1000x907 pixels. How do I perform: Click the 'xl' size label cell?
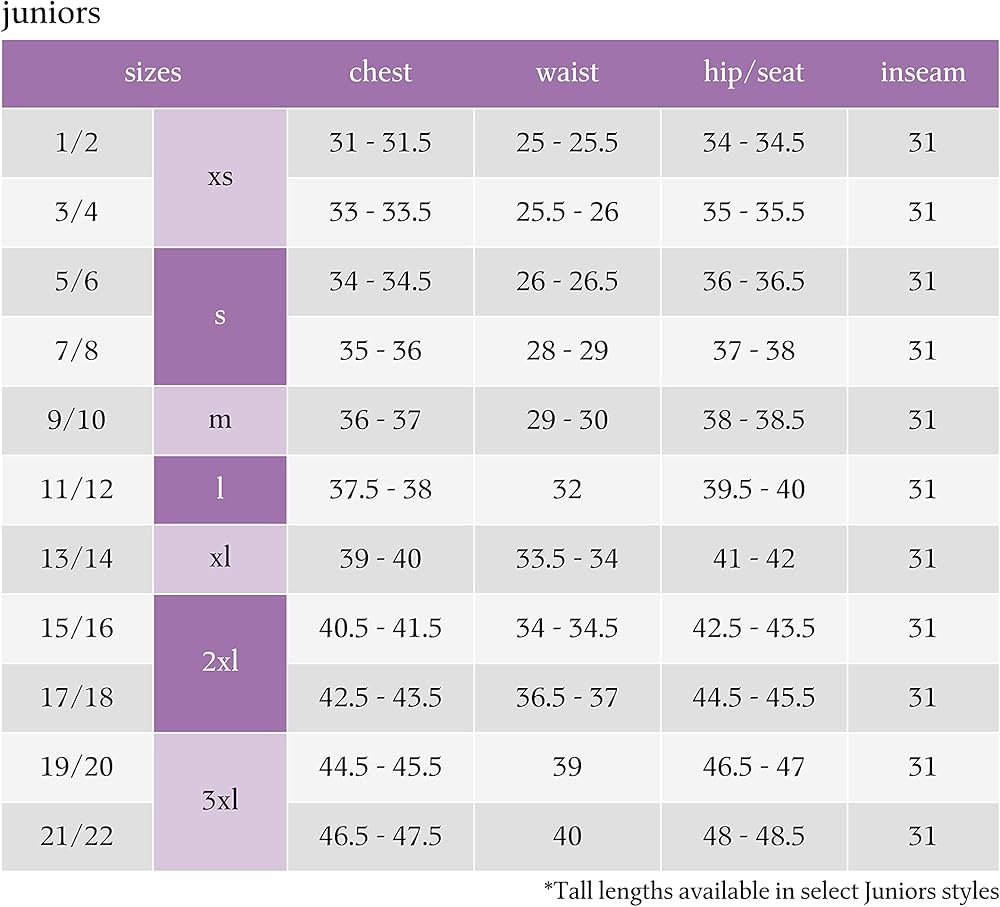(x=220, y=558)
